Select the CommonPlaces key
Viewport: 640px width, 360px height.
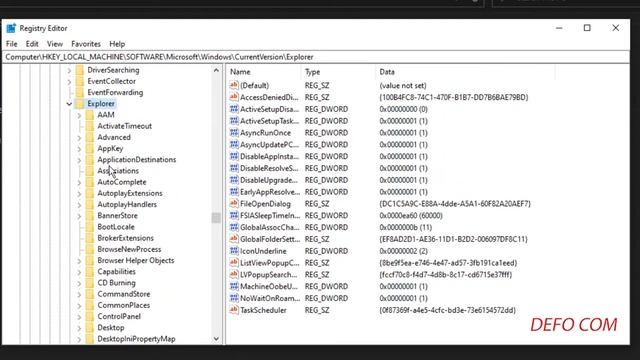tap(124, 305)
